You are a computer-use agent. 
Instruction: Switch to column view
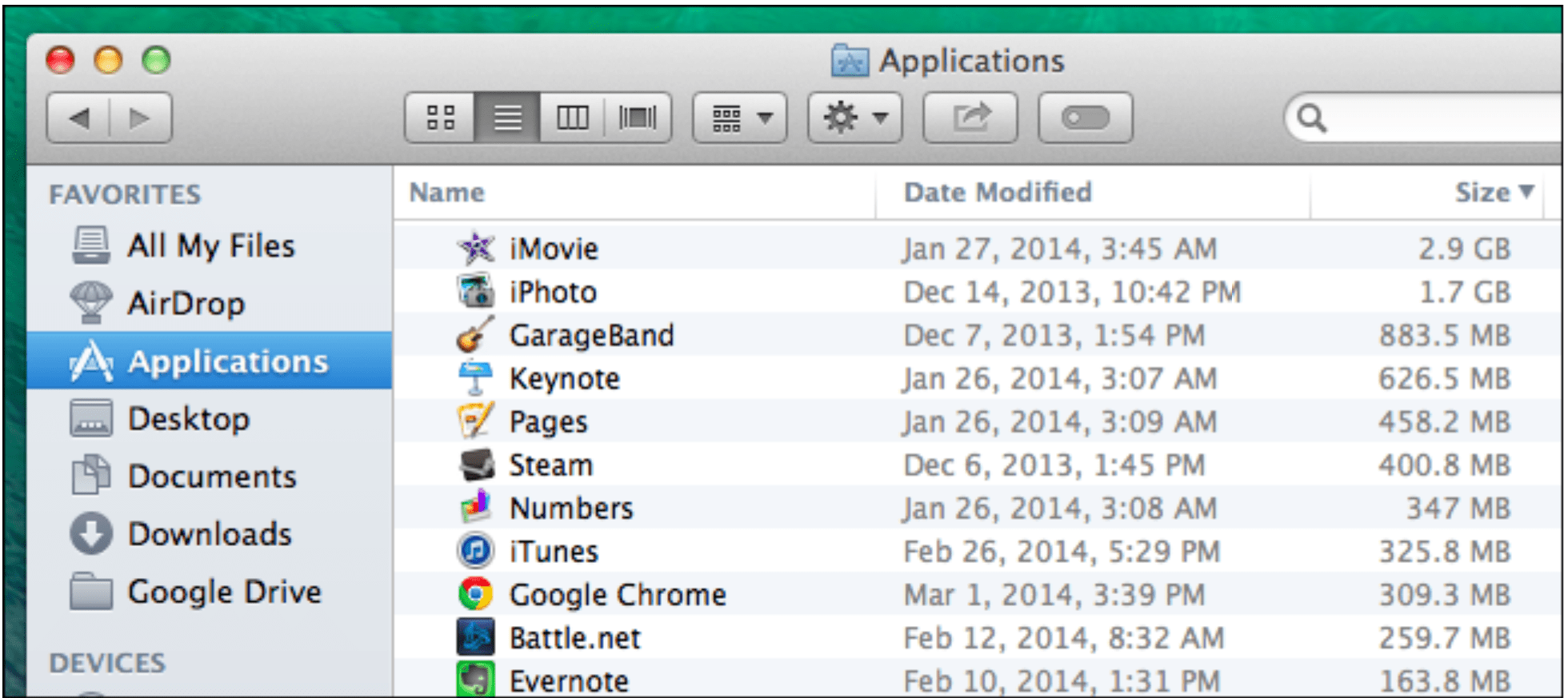coord(573,118)
